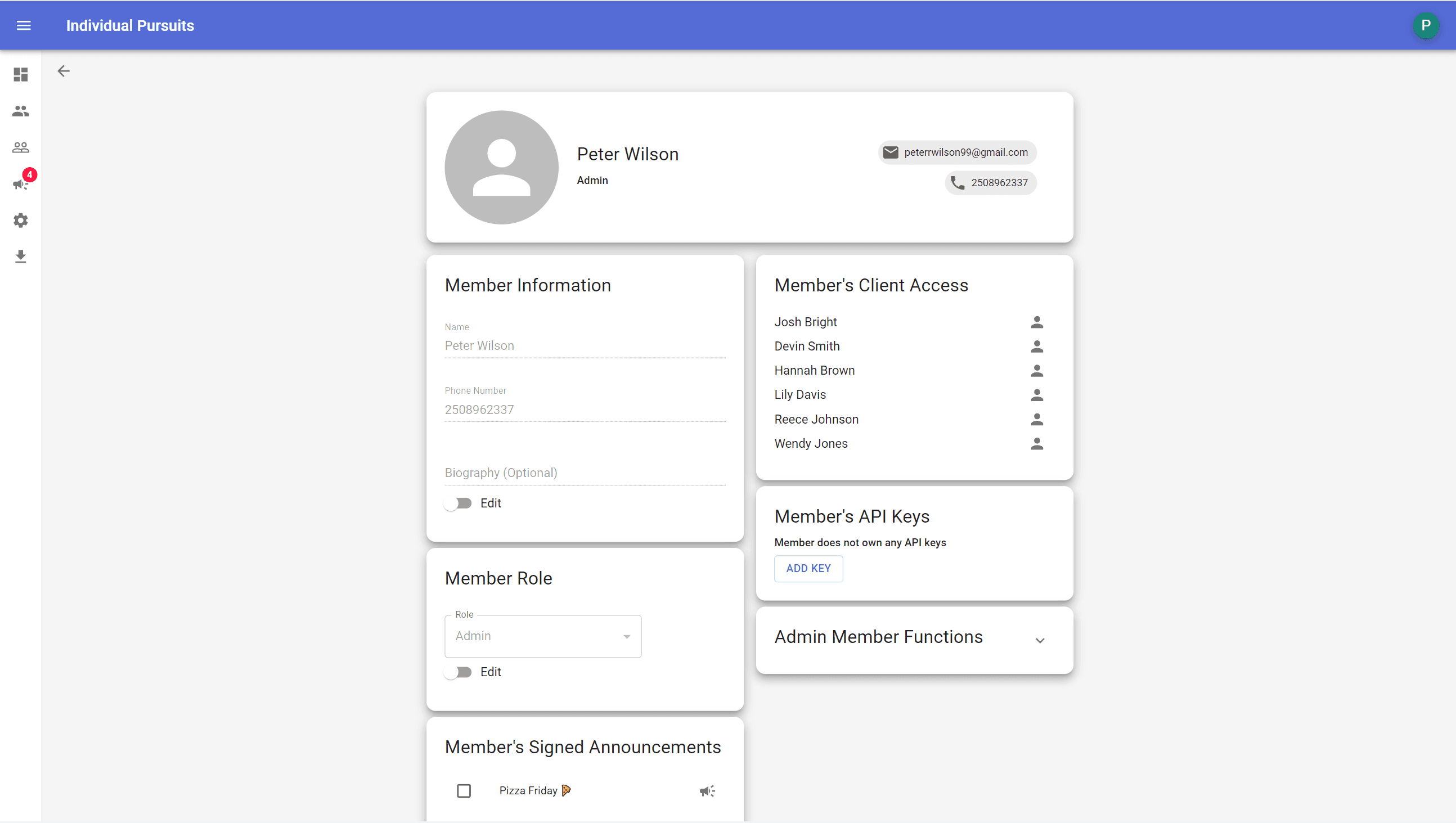Open the Role dropdown showing Admin
This screenshot has height=823, width=1456.
[542, 636]
